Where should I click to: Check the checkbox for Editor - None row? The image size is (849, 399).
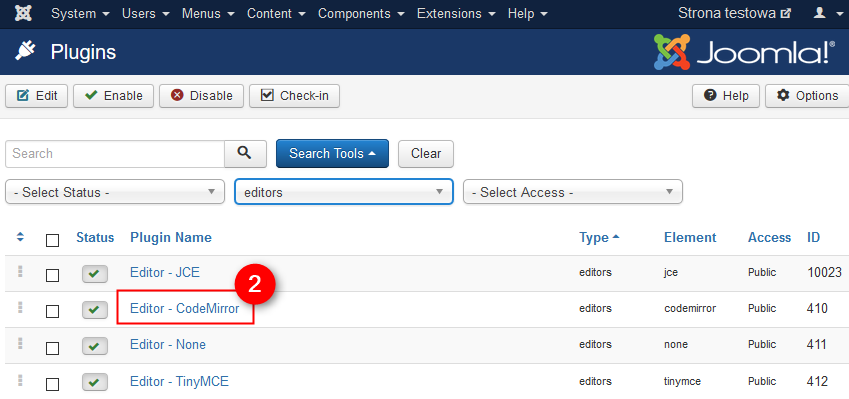53,348
